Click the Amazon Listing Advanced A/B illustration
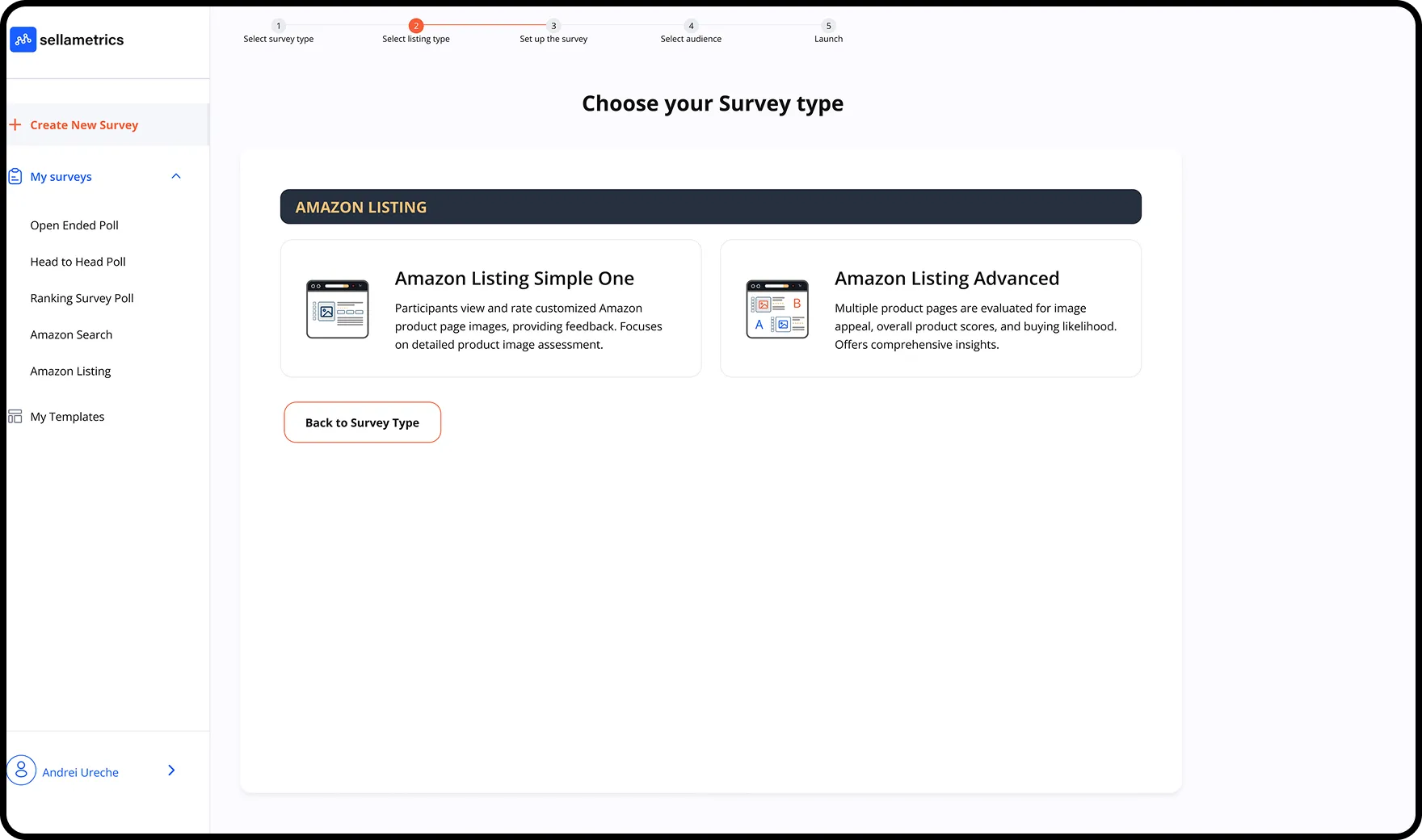Viewport: 1422px width, 840px height. tap(777, 309)
